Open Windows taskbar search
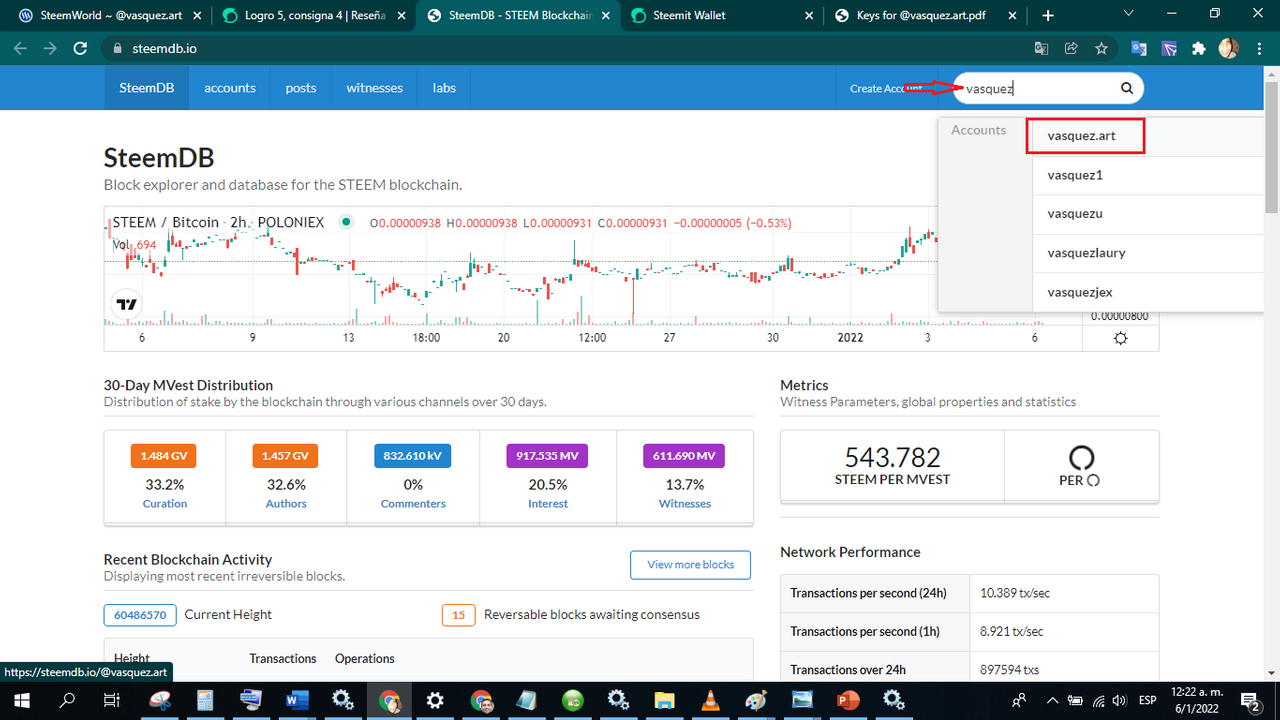This screenshot has height=720, width=1280. click(68, 700)
